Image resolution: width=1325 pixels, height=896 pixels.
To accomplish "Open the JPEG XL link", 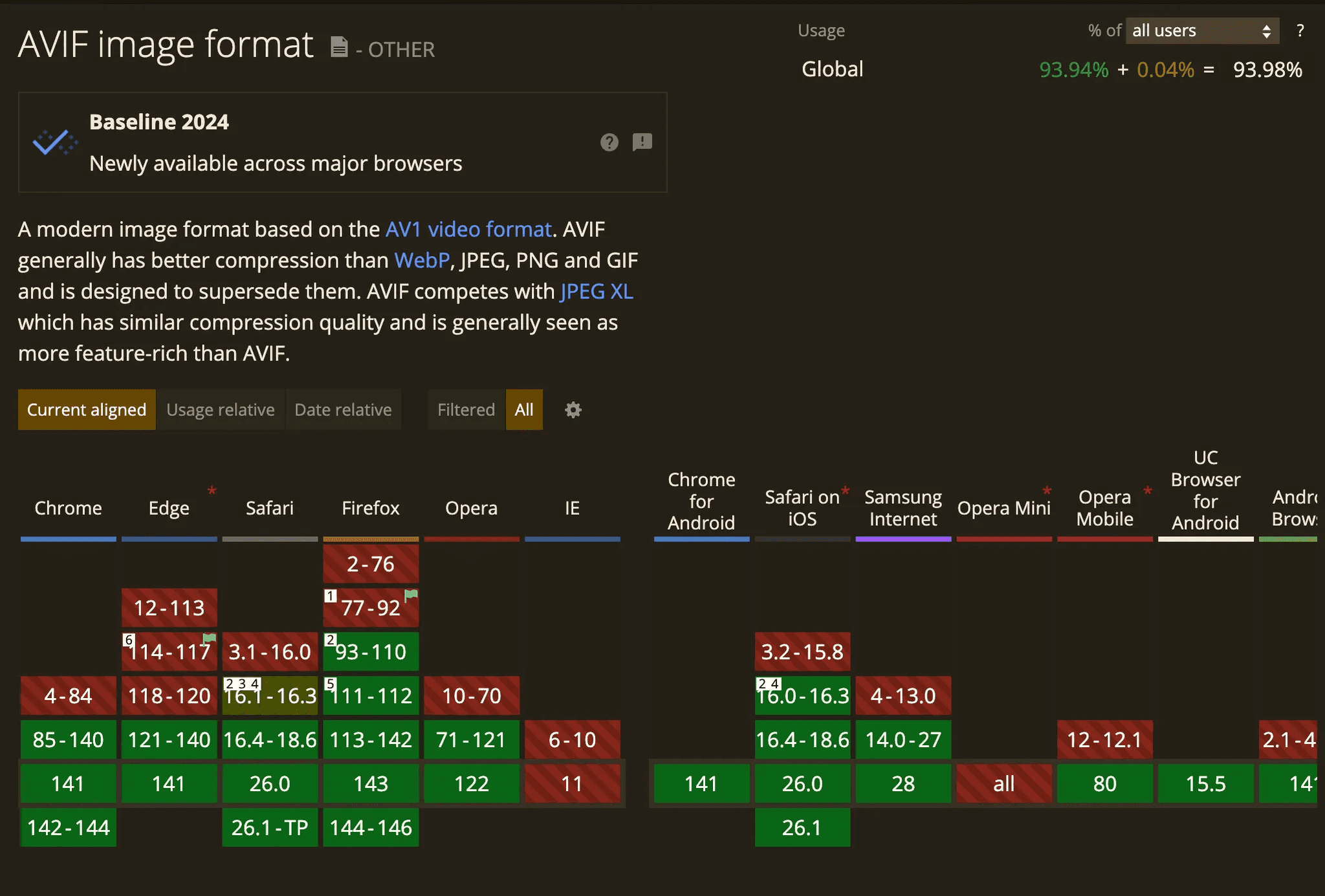I will click(x=597, y=292).
